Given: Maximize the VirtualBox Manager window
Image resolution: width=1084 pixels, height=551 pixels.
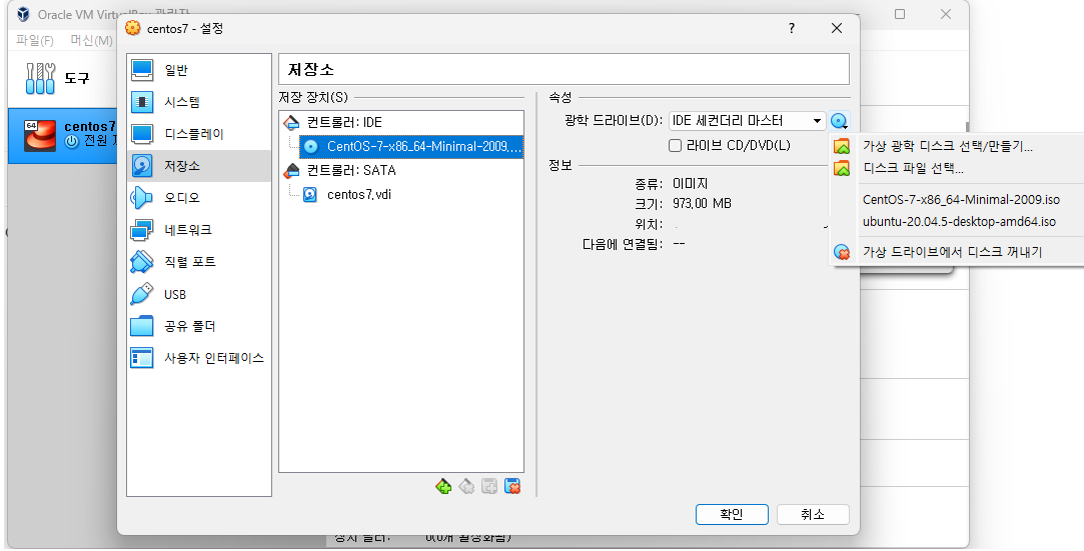Looking at the screenshot, I should tap(899, 14).
